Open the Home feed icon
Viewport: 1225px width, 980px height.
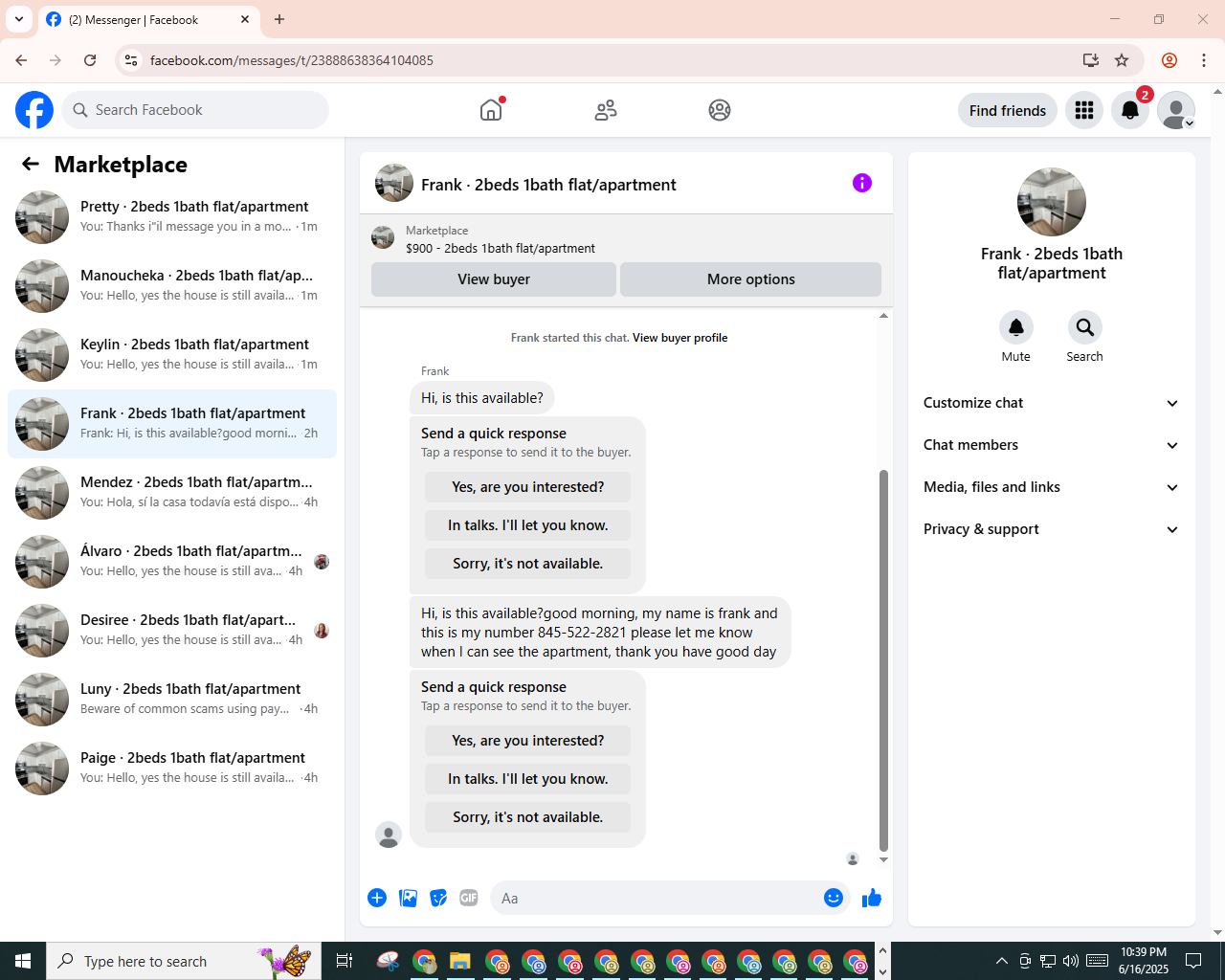[x=491, y=110]
